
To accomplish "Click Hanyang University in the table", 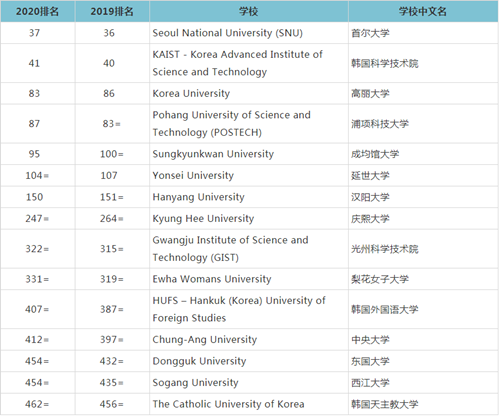I will click(199, 197).
